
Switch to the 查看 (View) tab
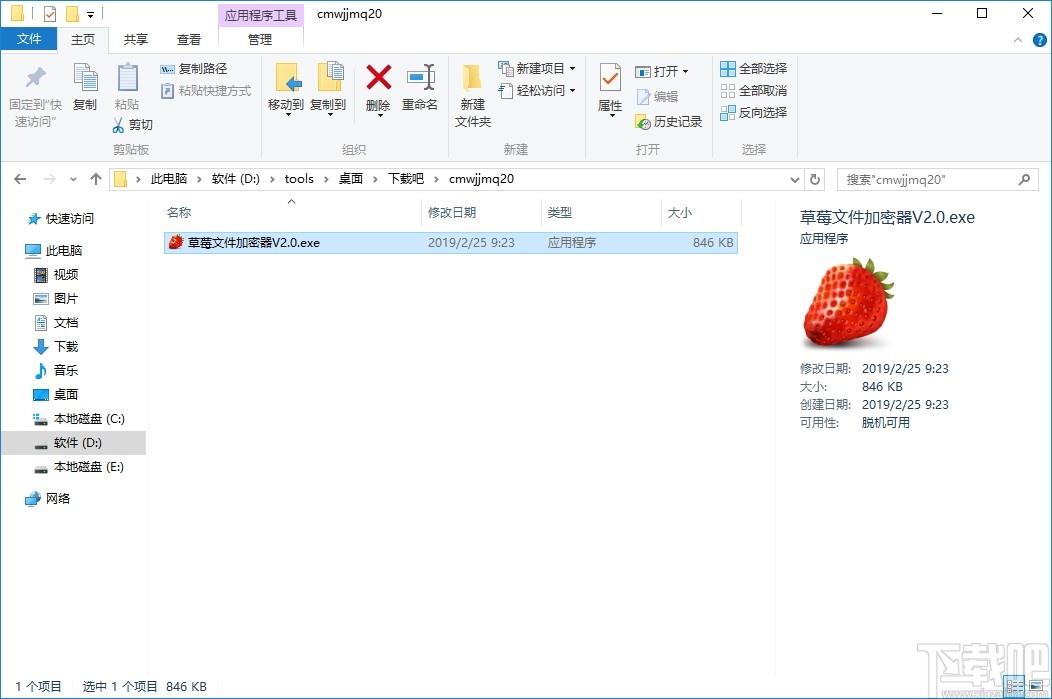[189, 39]
